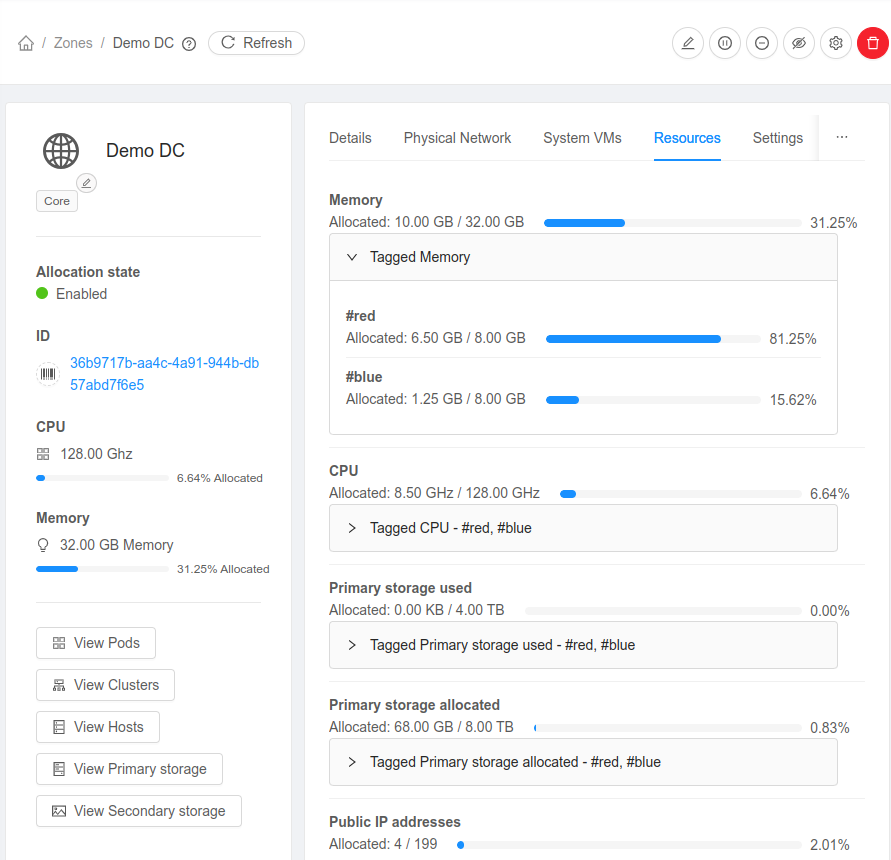This screenshot has height=860, width=891.
Task: Click small pencil icon beside globe
Action: coord(87,182)
